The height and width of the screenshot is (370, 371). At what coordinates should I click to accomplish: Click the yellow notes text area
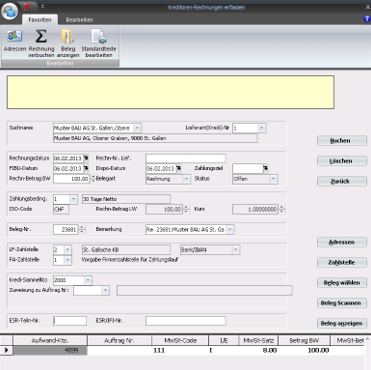(x=170, y=92)
